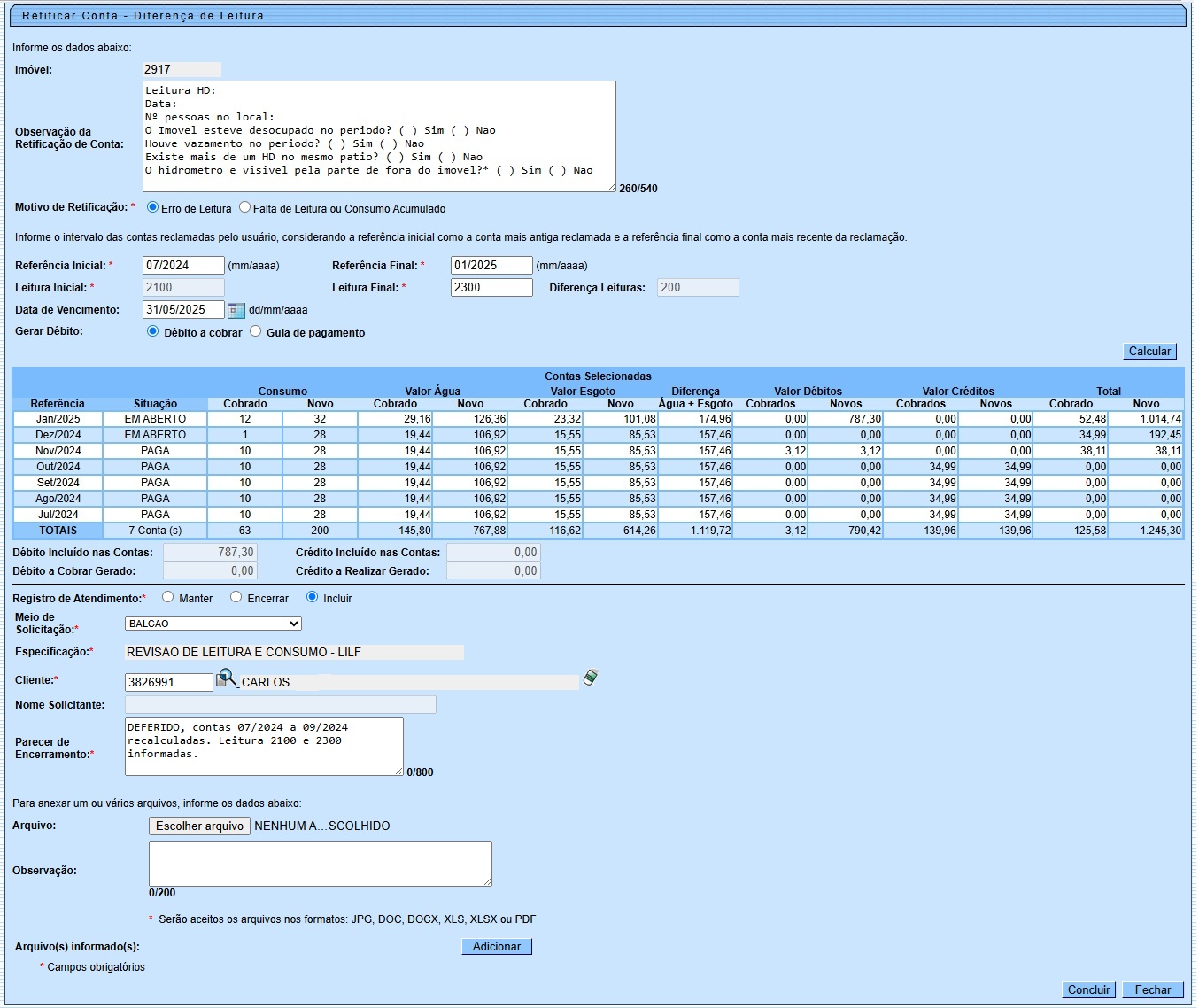The height and width of the screenshot is (1008, 1199).
Task: Click Escolher arquivo to browse files
Action: [x=199, y=826]
